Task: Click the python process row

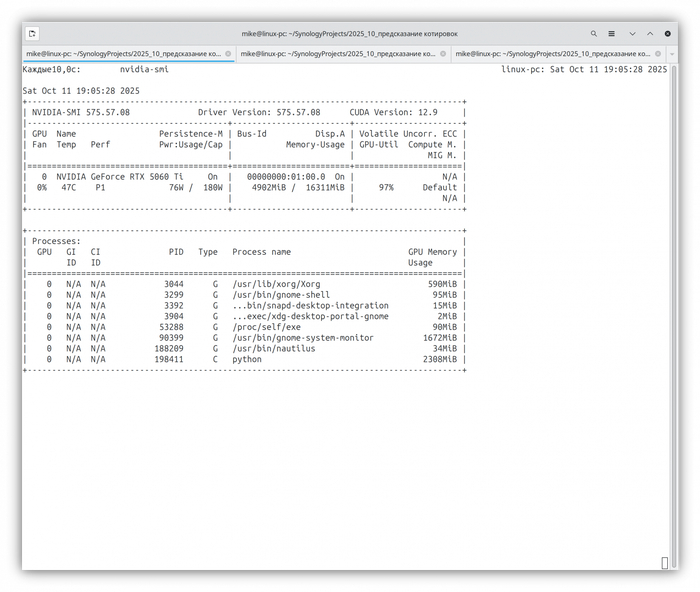Action: click(246, 359)
